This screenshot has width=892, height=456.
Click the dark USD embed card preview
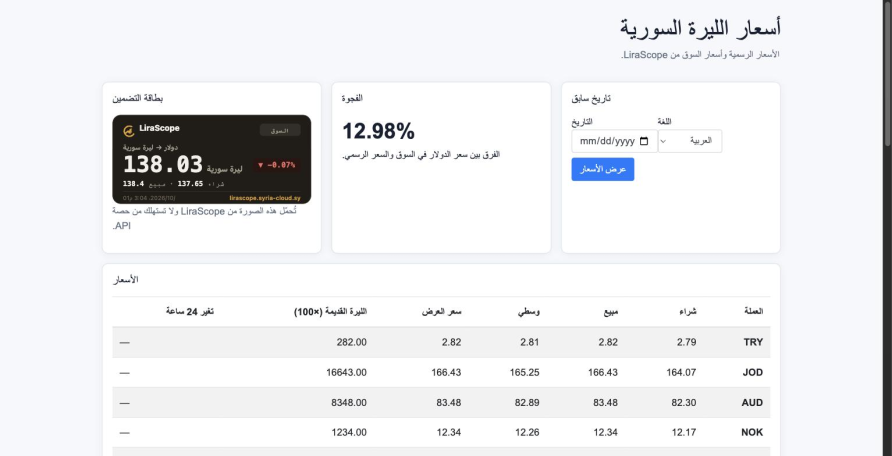(212, 159)
